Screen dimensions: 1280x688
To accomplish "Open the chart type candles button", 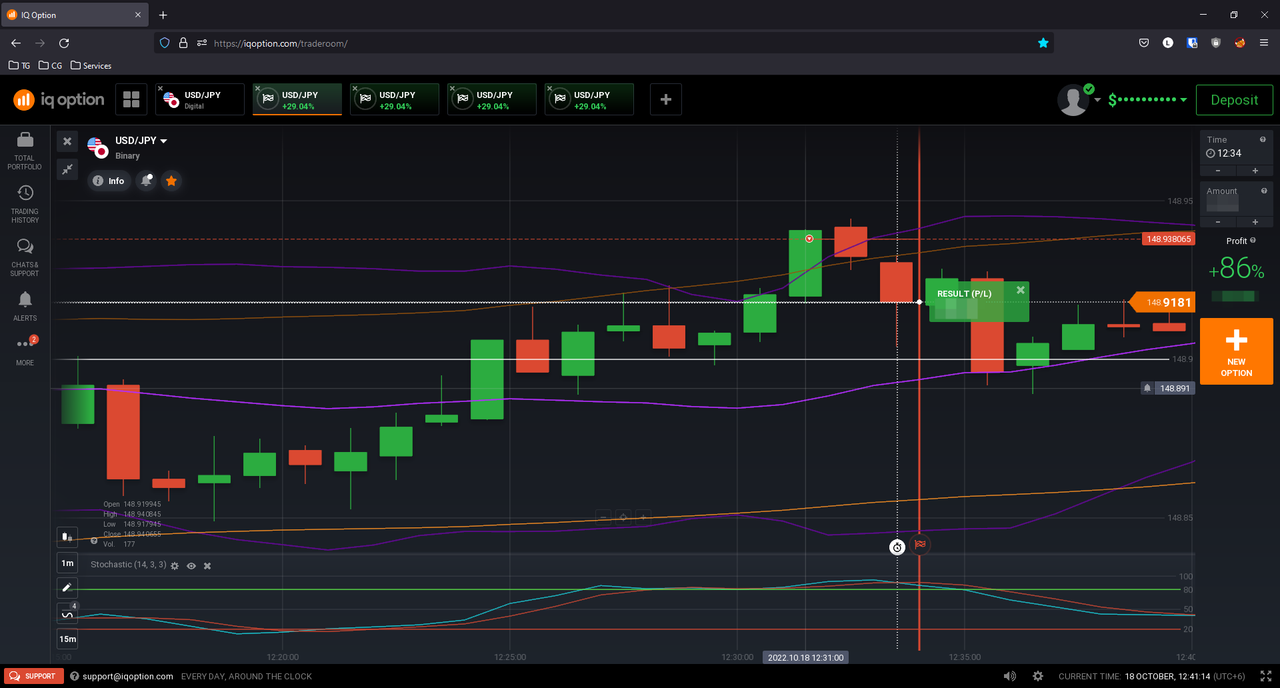I will point(67,536).
